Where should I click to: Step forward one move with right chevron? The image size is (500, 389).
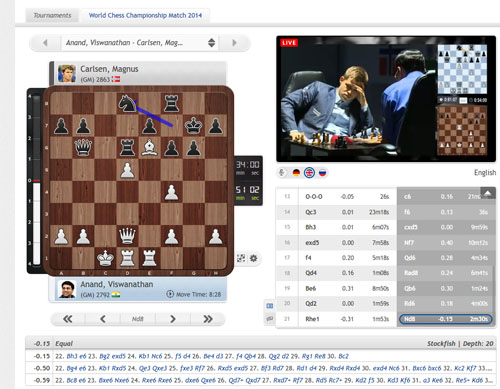pyautogui.click(x=172, y=319)
